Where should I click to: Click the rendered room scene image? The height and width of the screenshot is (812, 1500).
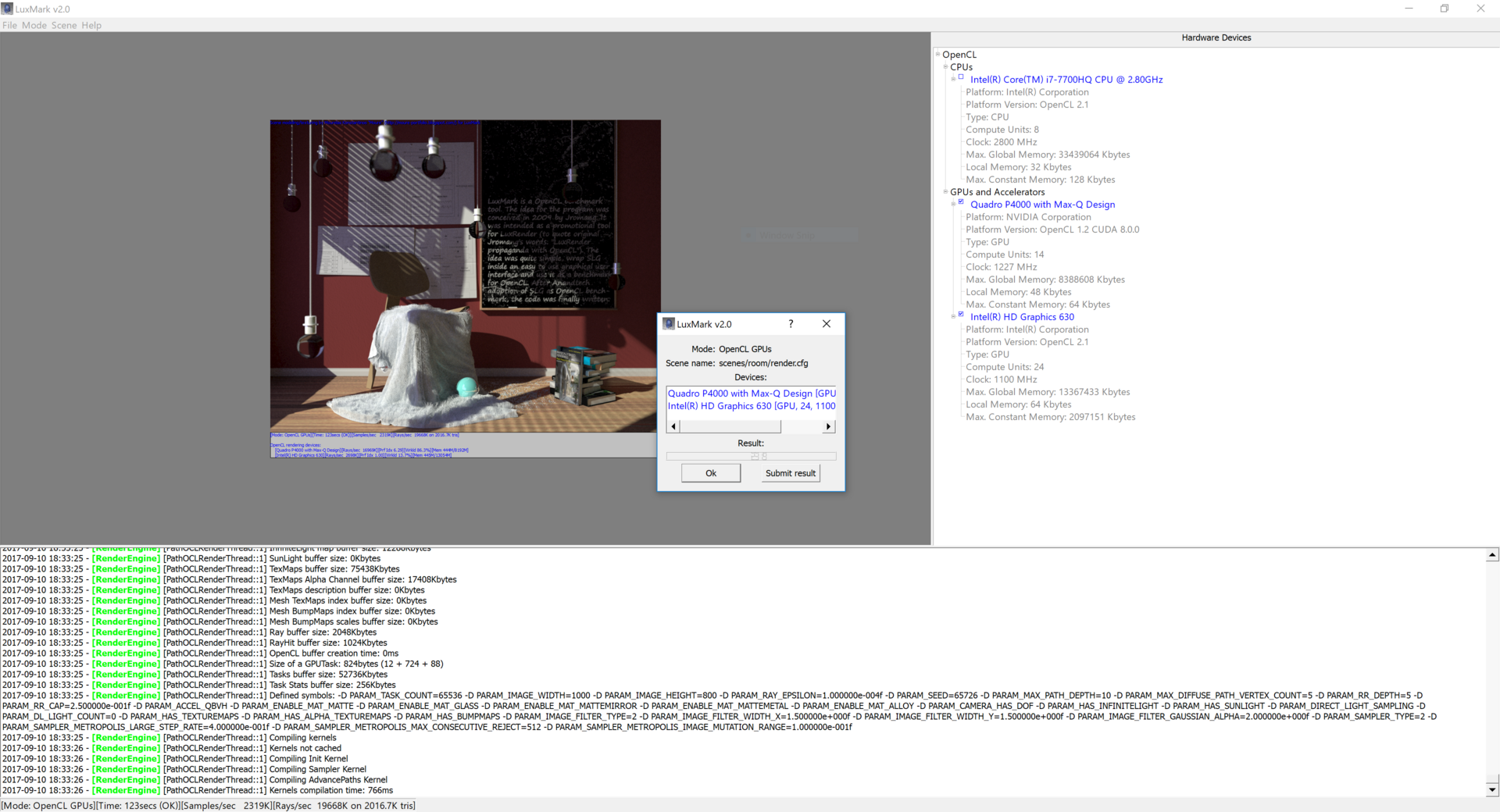pyautogui.click(x=466, y=276)
